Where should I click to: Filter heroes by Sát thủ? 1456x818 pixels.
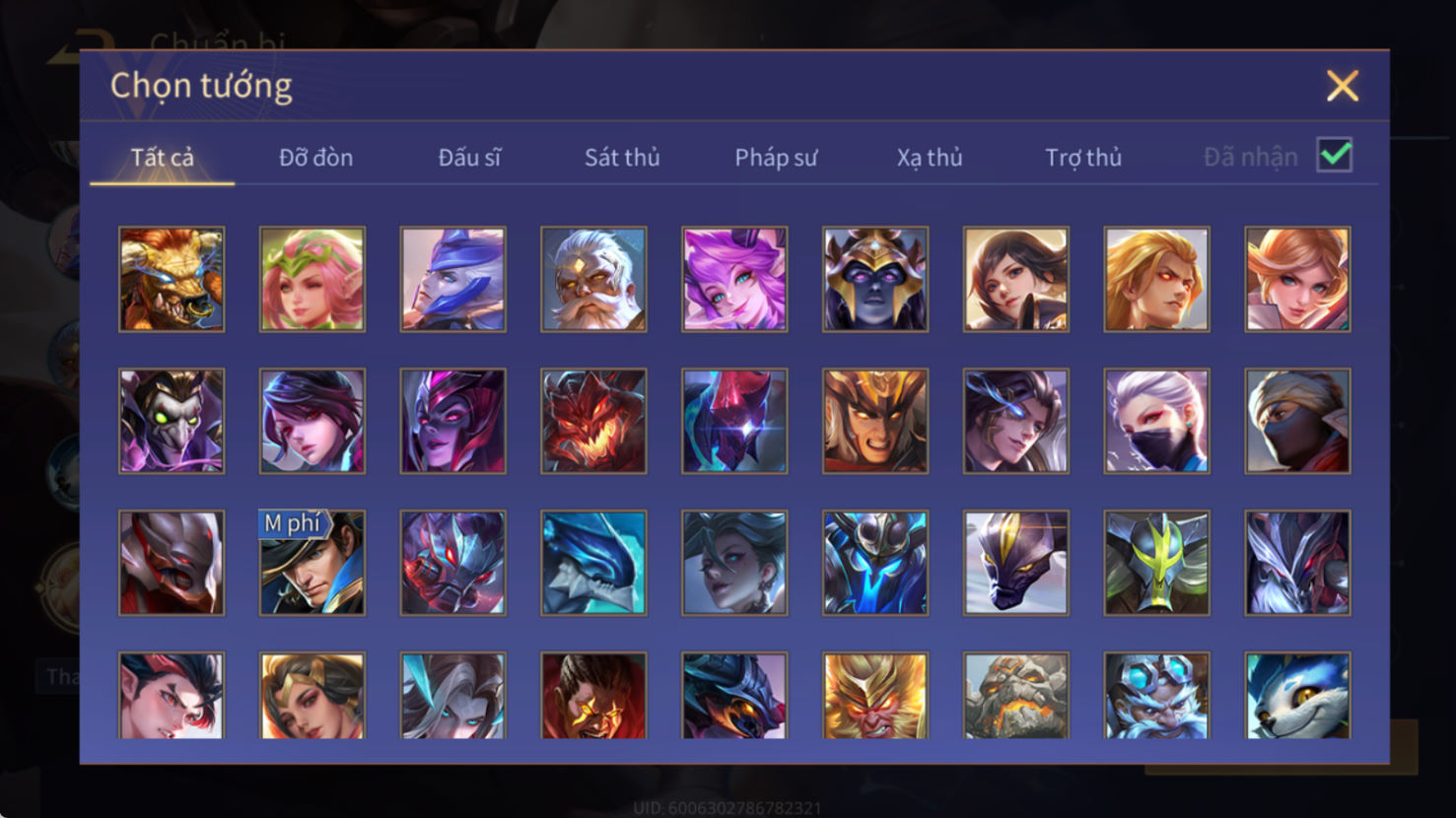point(622,158)
